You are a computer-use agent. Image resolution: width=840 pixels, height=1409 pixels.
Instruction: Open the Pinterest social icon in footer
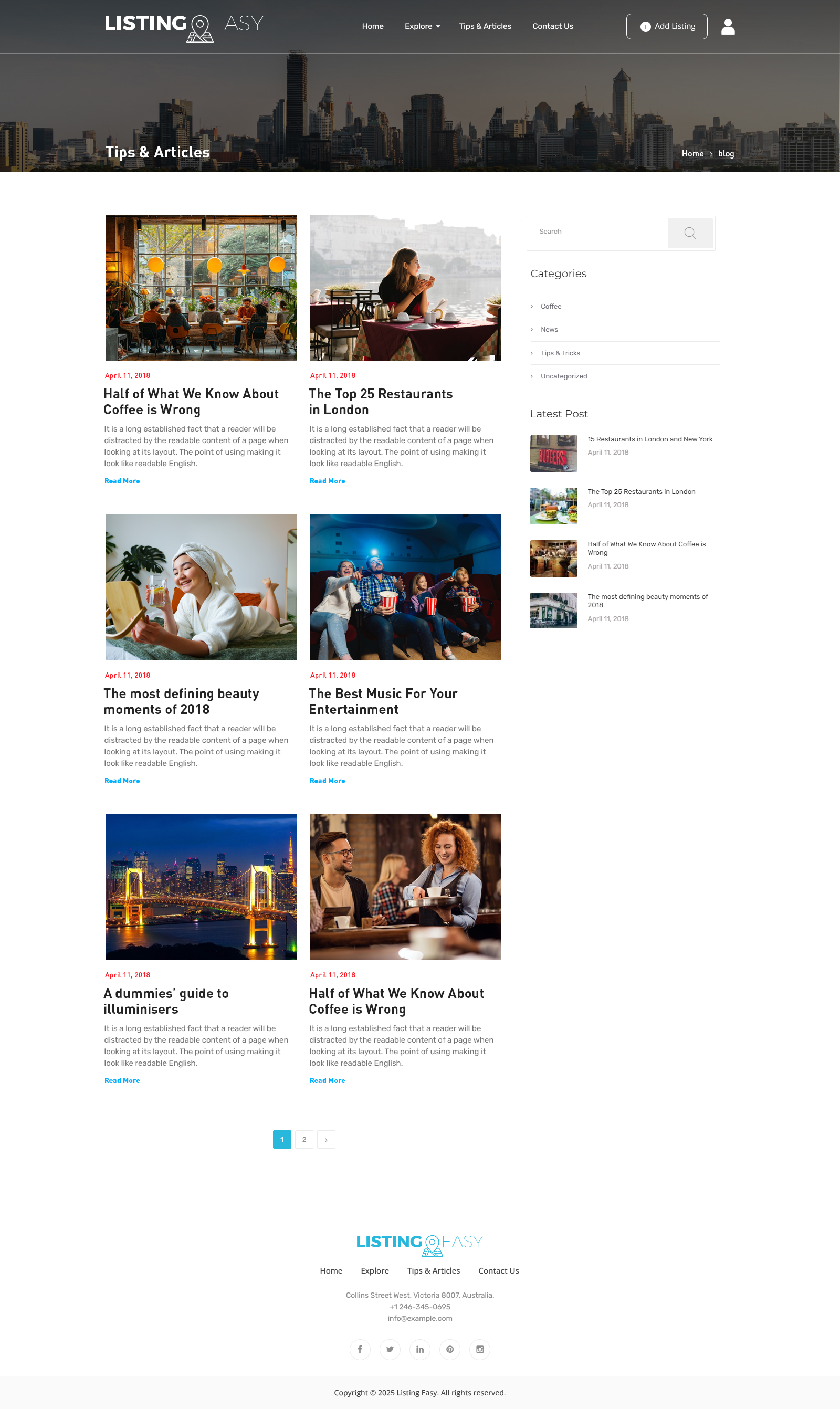point(450,1349)
